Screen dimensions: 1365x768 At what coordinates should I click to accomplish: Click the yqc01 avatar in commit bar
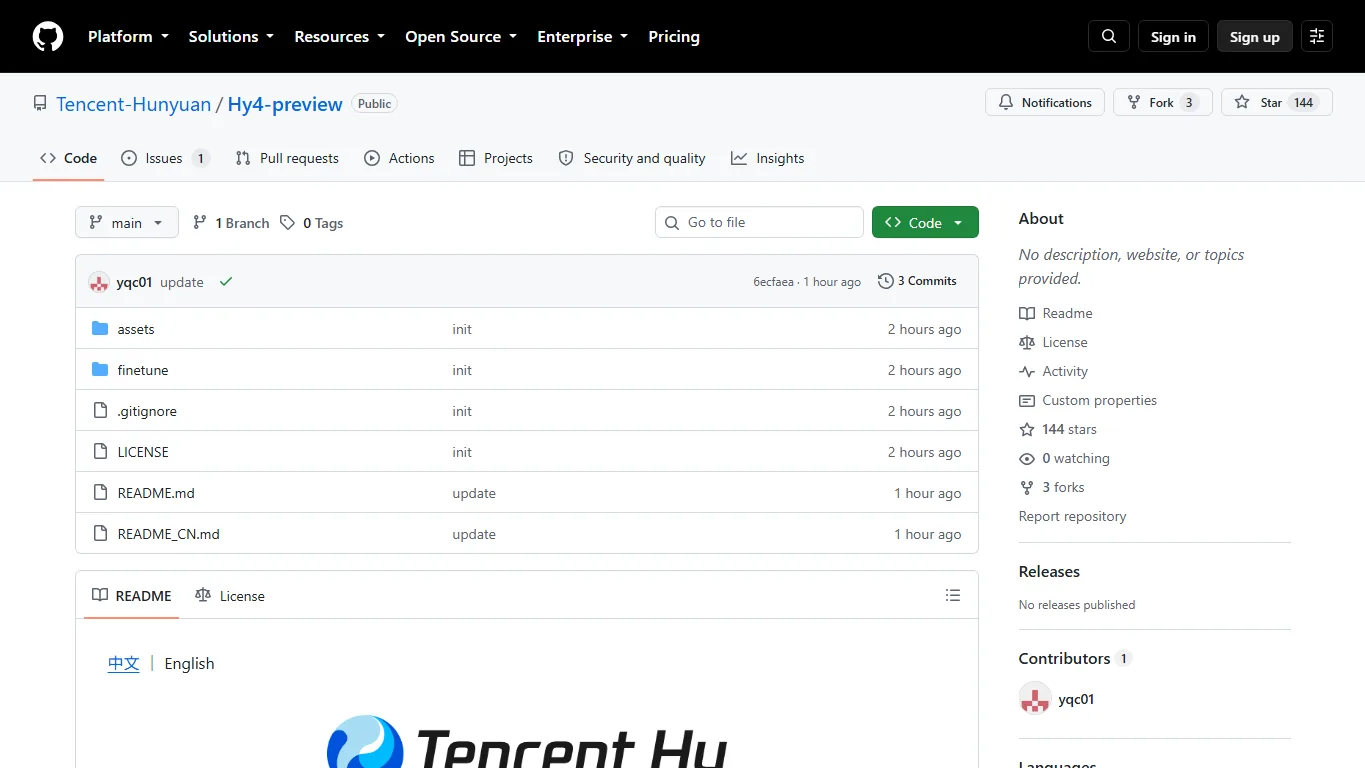coord(99,282)
